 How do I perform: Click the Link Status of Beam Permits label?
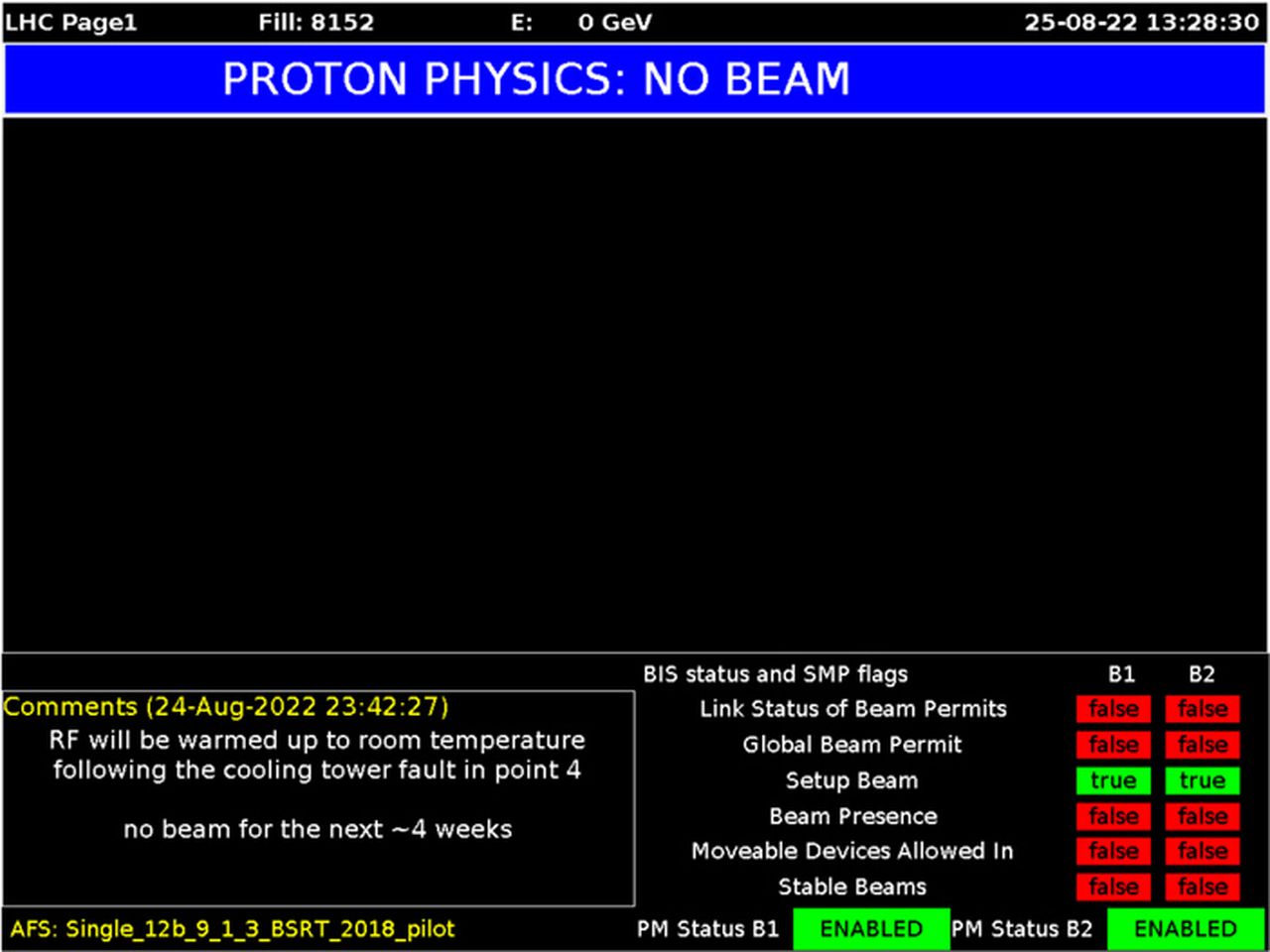tap(852, 709)
